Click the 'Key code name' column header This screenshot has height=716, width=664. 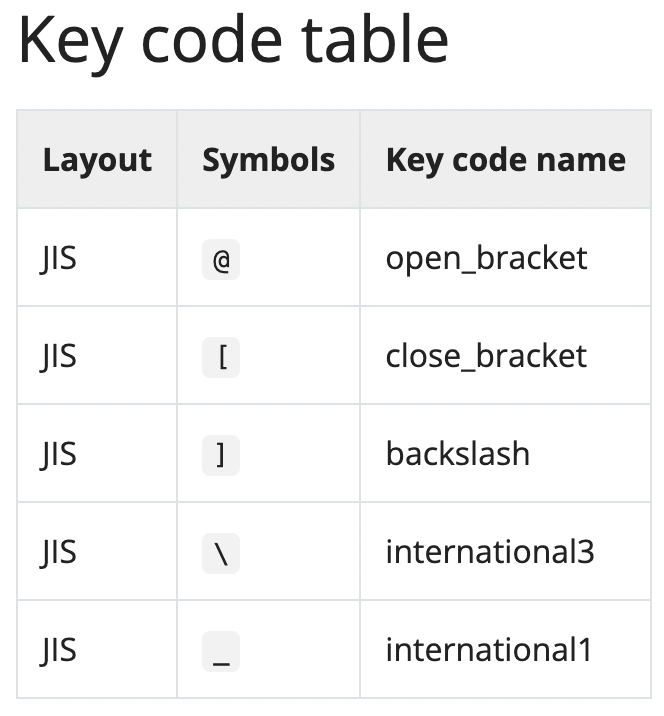pyautogui.click(x=505, y=160)
